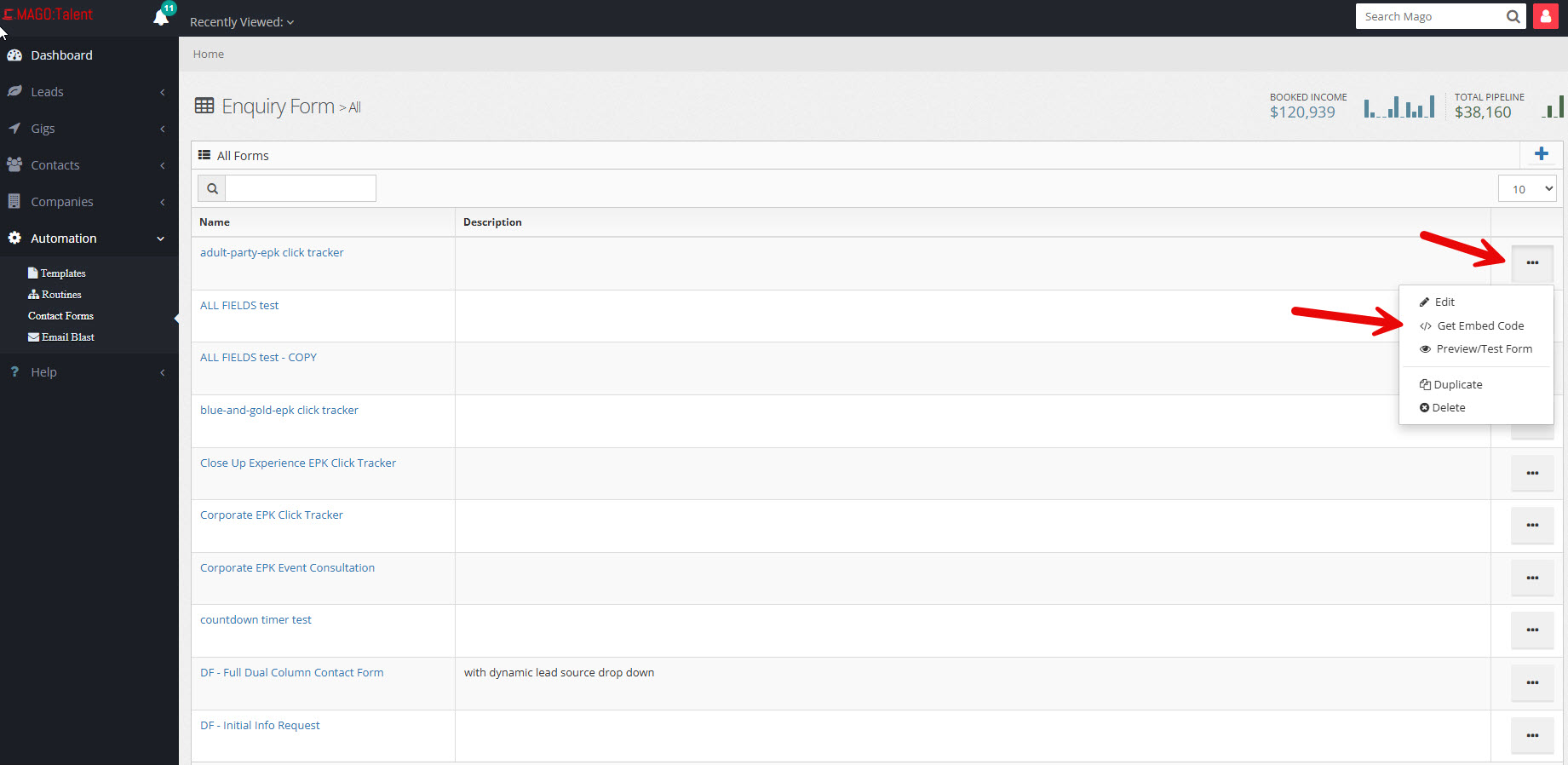This screenshot has width=1568, height=765.
Task: Click the $38,160 total pipeline value
Action: (1483, 112)
